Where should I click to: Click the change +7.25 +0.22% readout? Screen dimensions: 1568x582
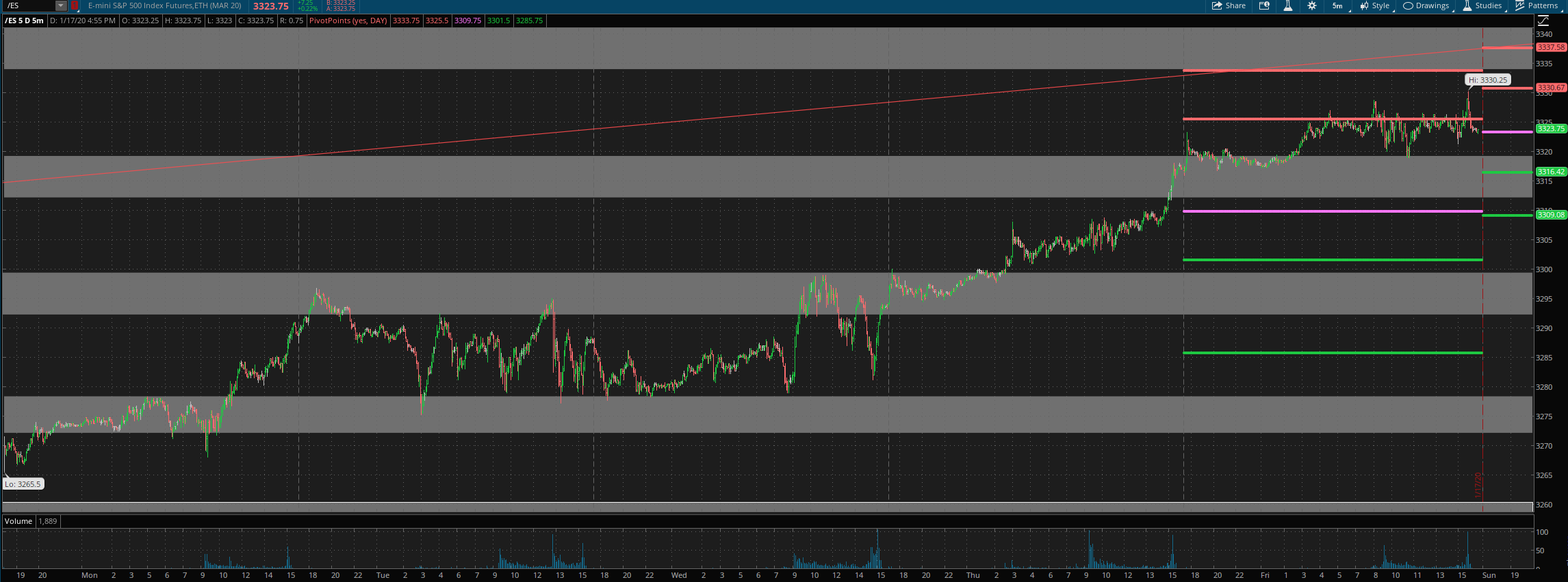click(x=309, y=6)
